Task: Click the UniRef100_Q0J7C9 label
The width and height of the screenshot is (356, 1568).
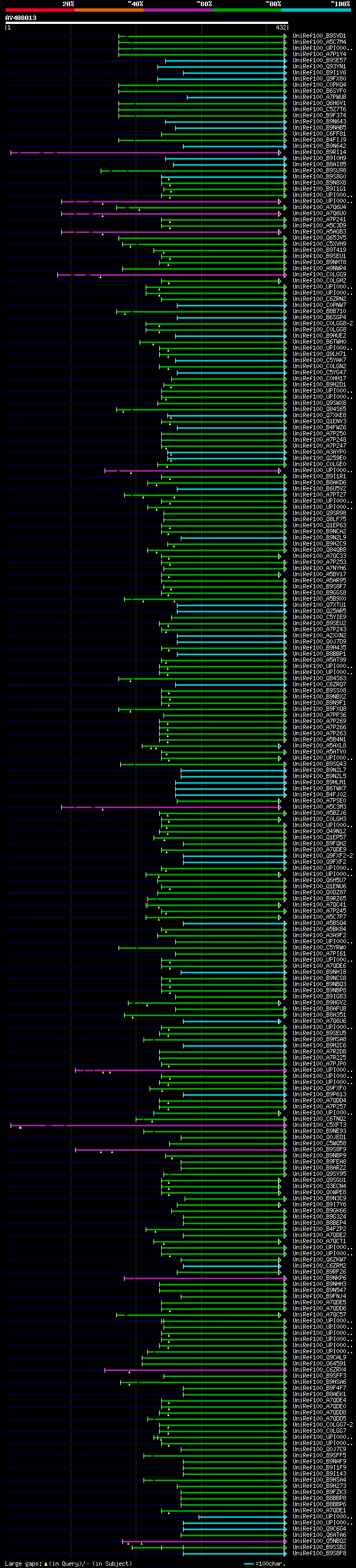Action: click(319, 1450)
